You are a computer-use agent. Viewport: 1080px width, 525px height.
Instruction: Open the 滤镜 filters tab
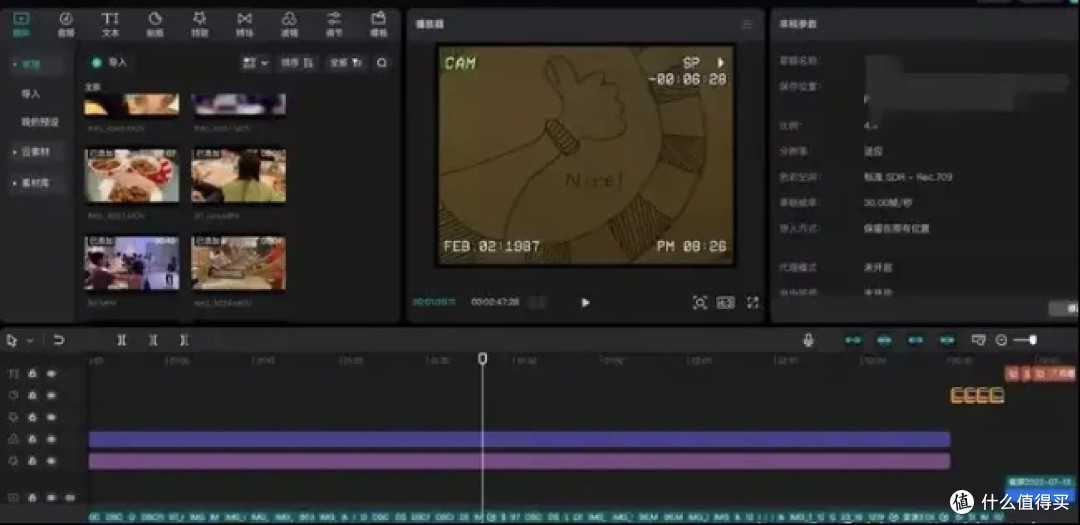289,23
